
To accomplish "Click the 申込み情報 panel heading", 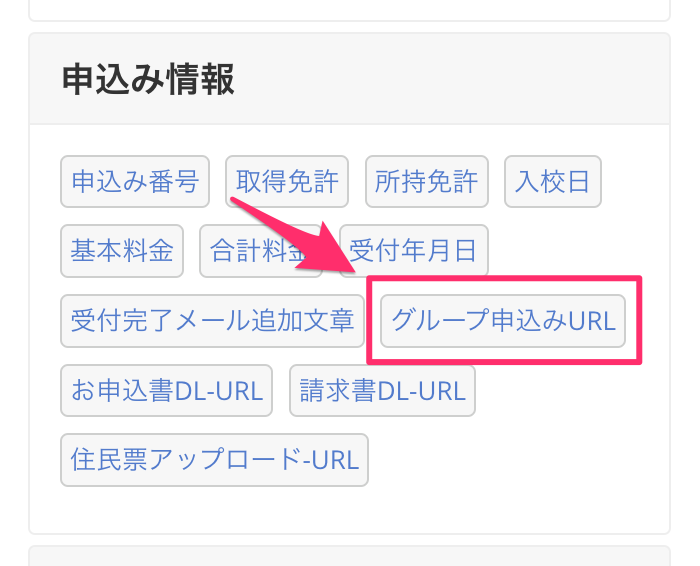I will pos(148,79).
